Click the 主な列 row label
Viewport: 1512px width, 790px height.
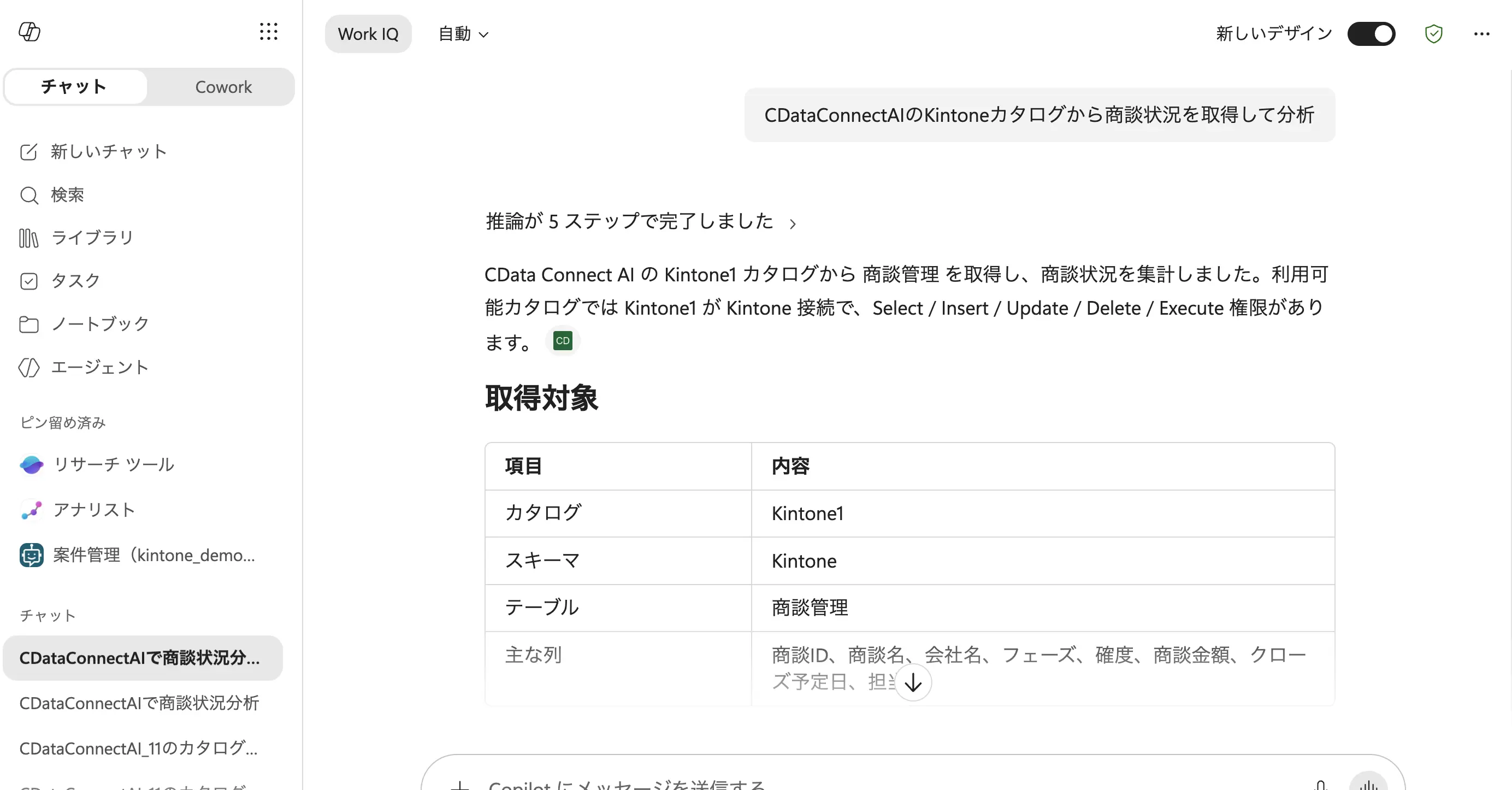pos(533,655)
